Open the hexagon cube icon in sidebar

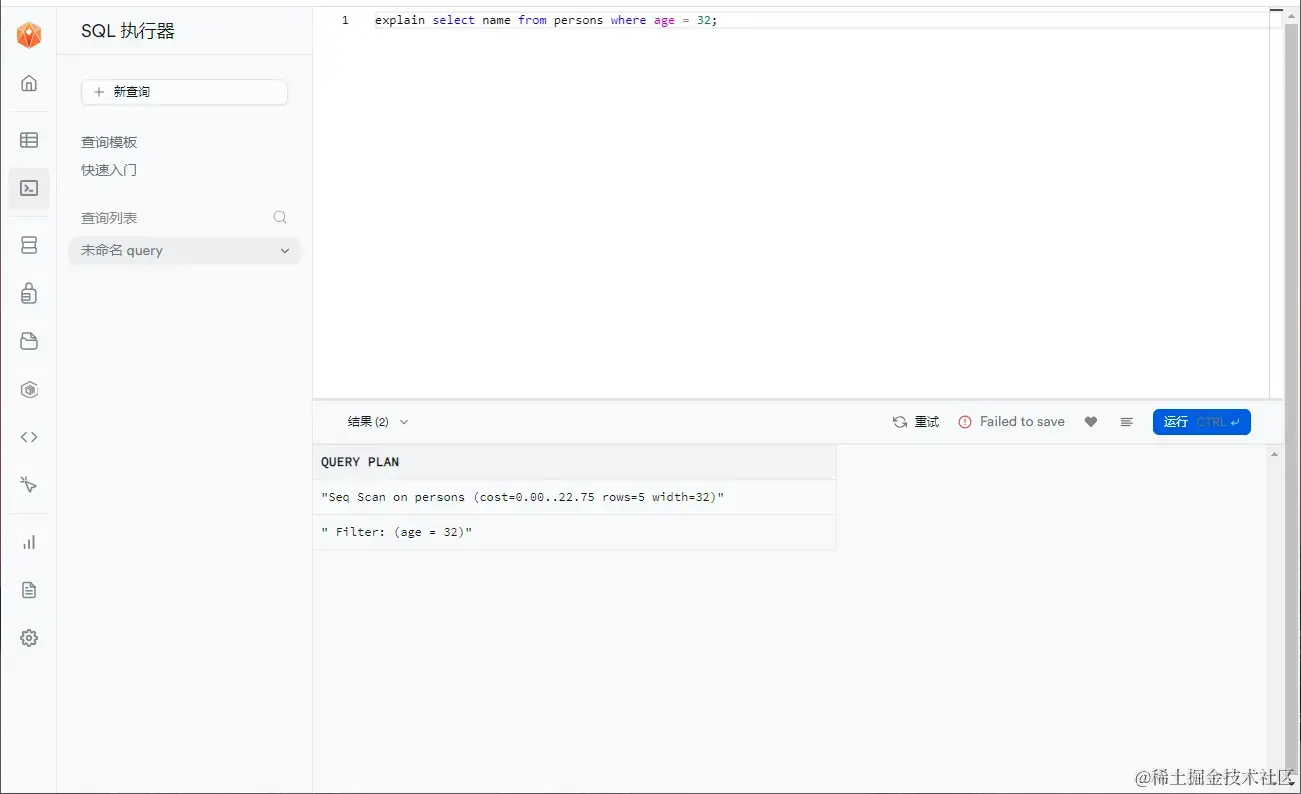pyautogui.click(x=29, y=389)
